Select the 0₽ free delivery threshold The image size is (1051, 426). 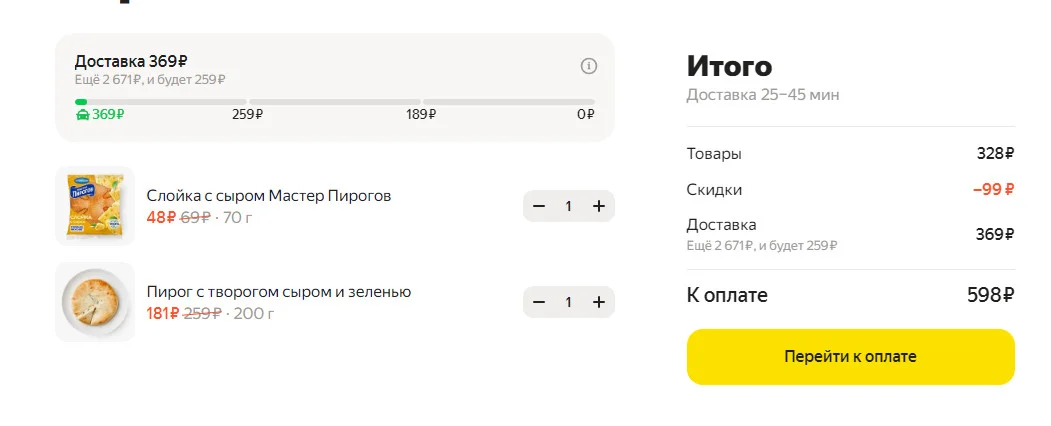[586, 115]
